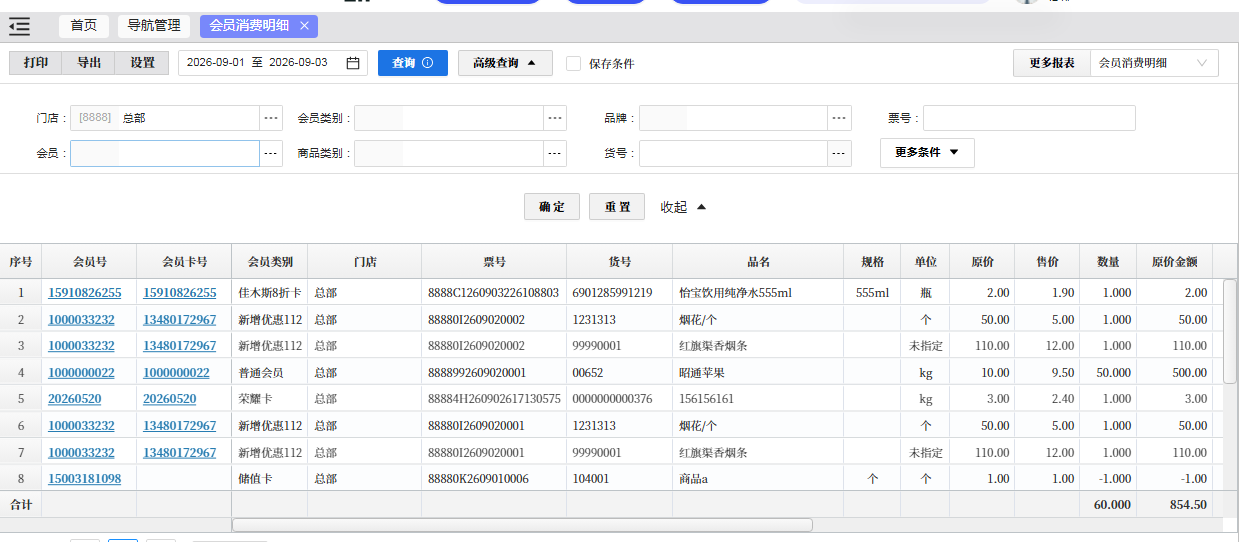Open card number 13480172967 link in row 7
This screenshot has height=542, width=1239.
pyautogui.click(x=179, y=453)
